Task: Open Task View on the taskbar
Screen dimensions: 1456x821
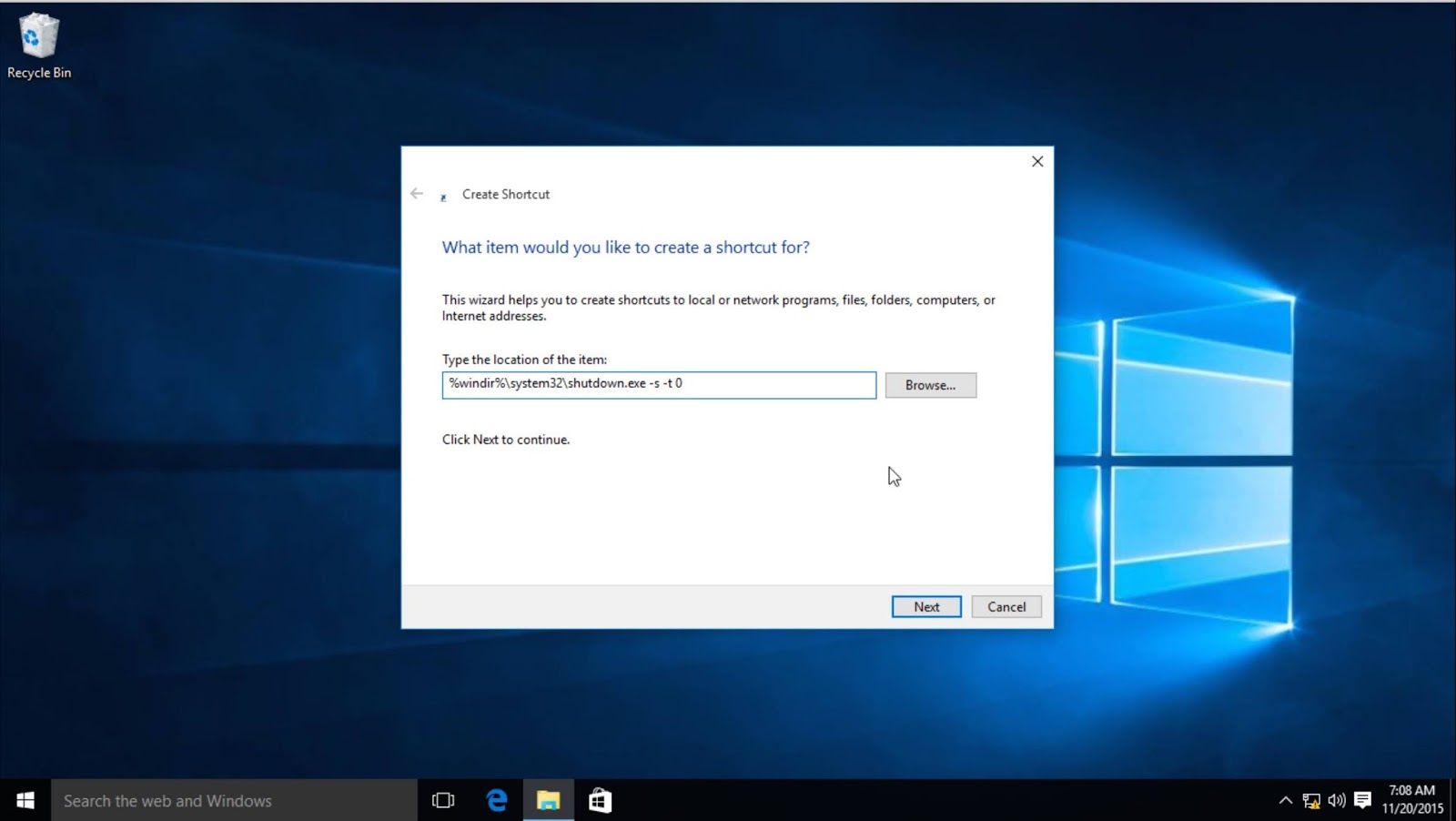Action: click(442, 800)
